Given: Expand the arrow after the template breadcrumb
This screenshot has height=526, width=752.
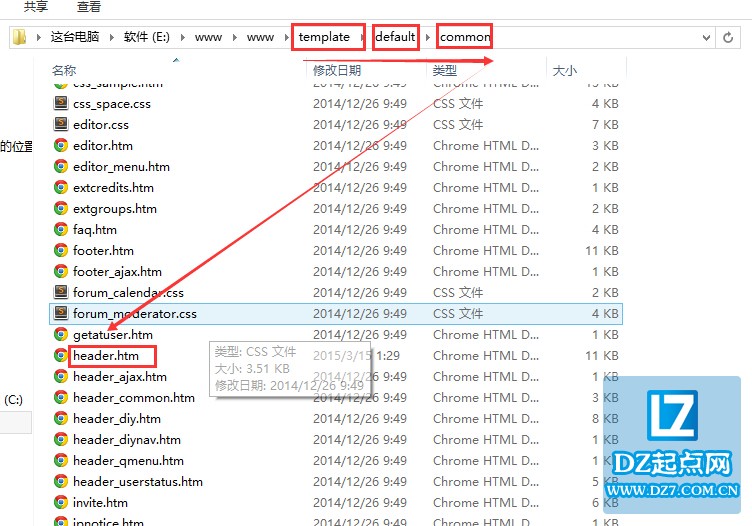Looking at the screenshot, I should tap(363, 37).
